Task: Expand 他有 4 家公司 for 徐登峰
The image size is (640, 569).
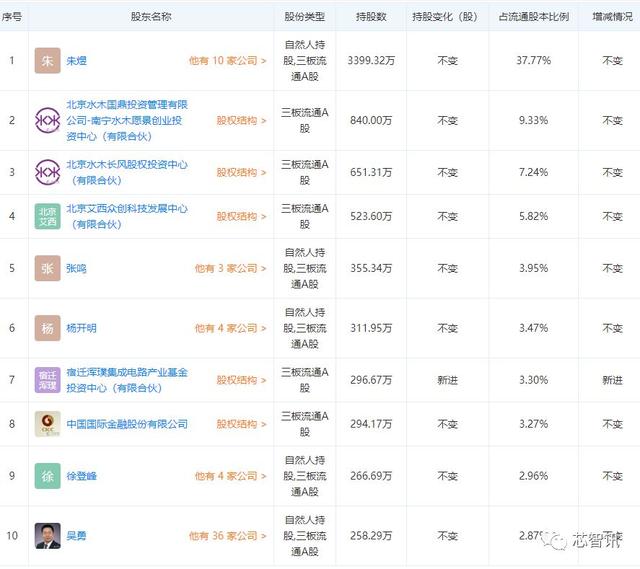Action: point(231,476)
